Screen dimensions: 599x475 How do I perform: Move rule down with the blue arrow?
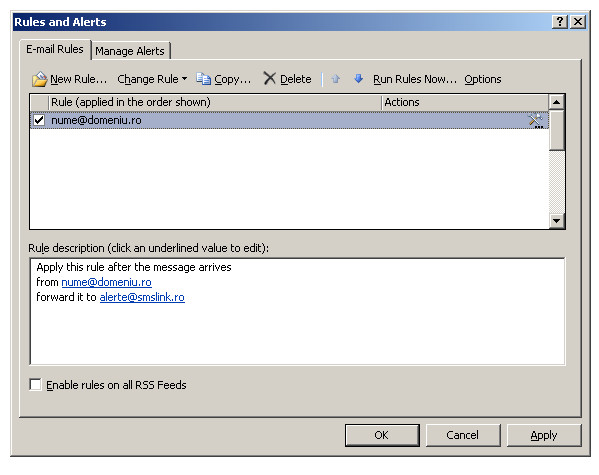pos(358,78)
